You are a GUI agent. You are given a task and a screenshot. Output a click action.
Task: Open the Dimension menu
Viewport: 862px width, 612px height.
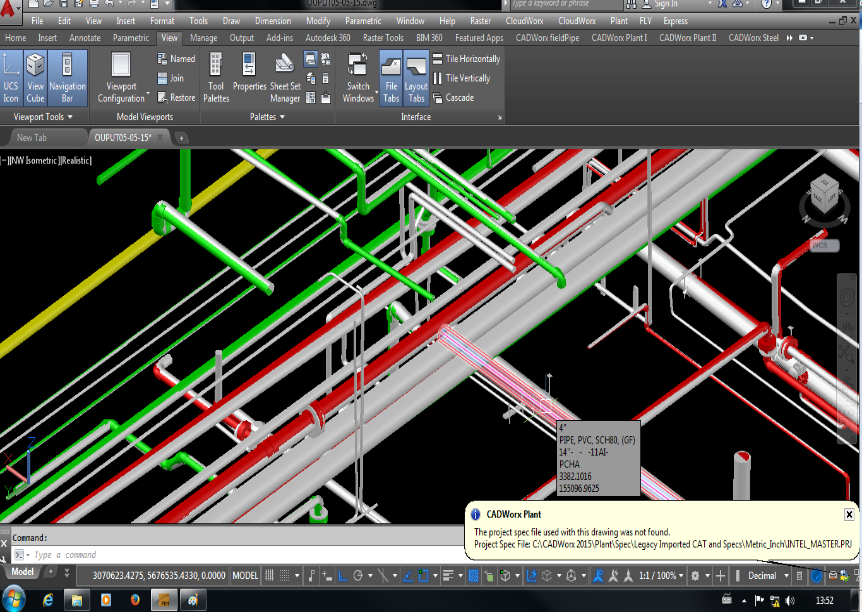273,21
